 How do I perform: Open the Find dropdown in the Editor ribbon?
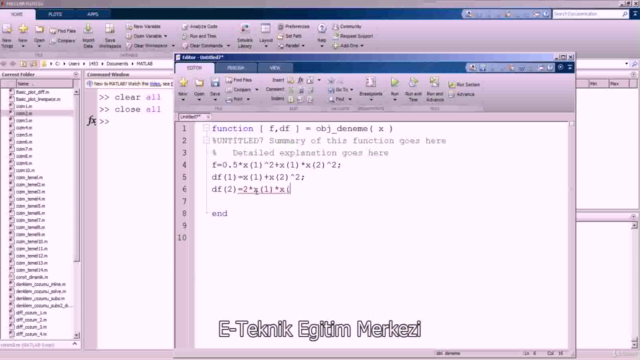(340, 100)
